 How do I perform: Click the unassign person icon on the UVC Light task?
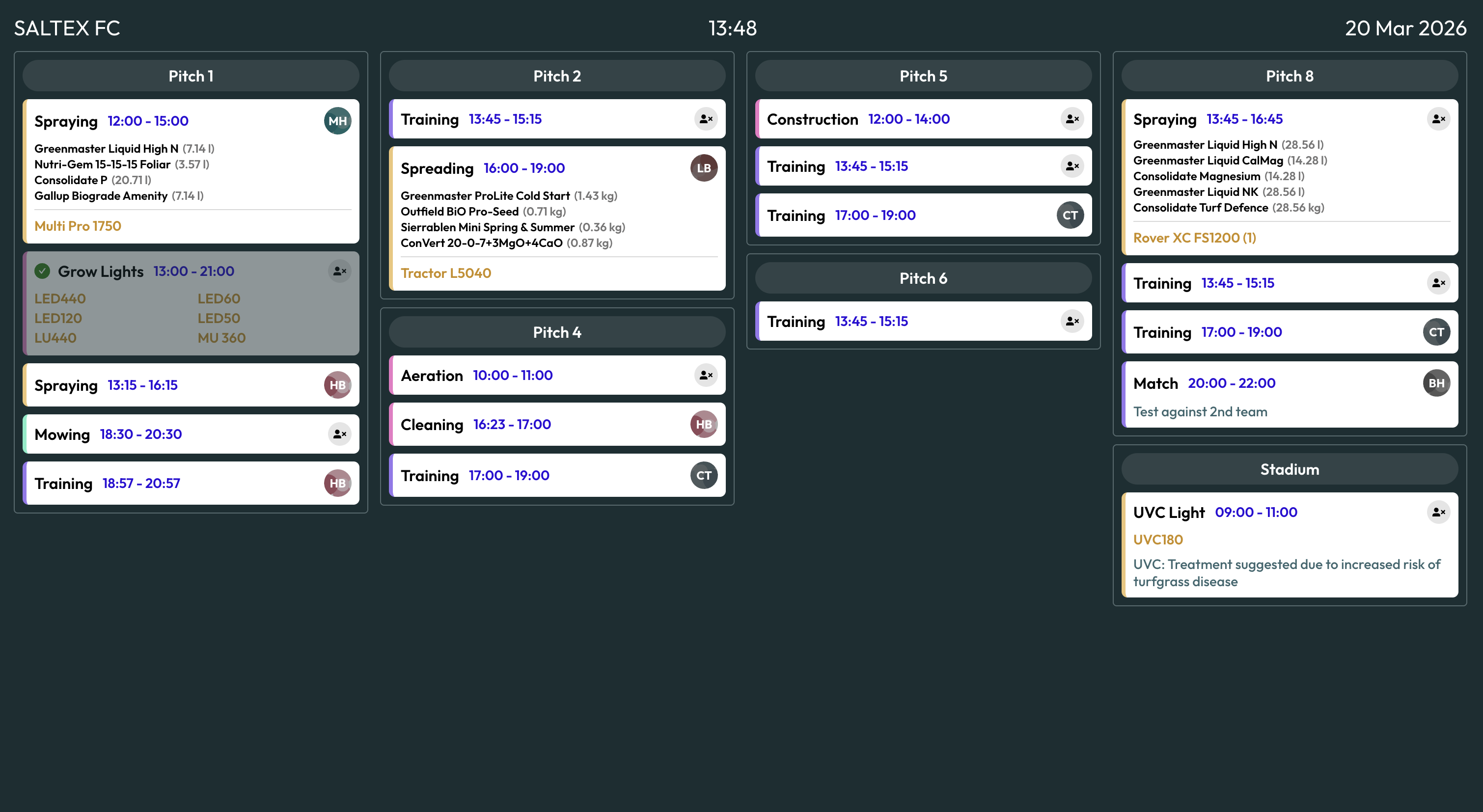(x=1439, y=512)
